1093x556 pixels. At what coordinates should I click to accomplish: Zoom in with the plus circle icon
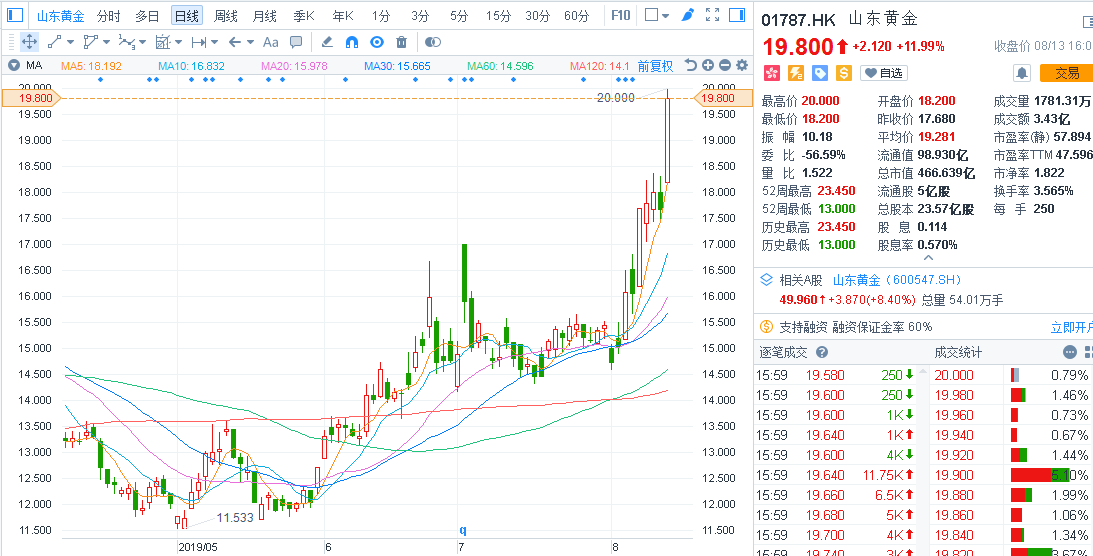coord(708,65)
